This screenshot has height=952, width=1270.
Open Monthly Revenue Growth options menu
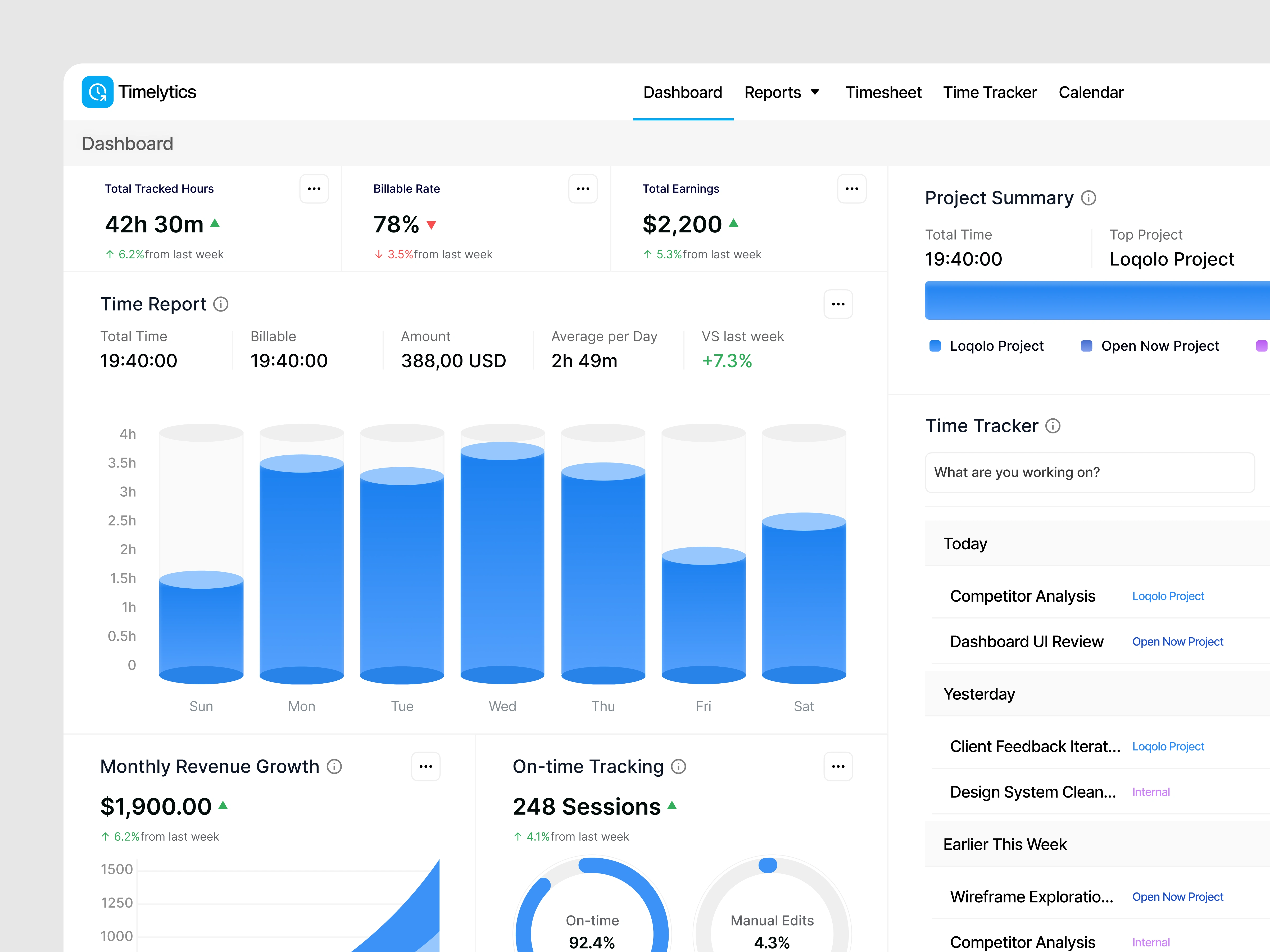(x=425, y=767)
